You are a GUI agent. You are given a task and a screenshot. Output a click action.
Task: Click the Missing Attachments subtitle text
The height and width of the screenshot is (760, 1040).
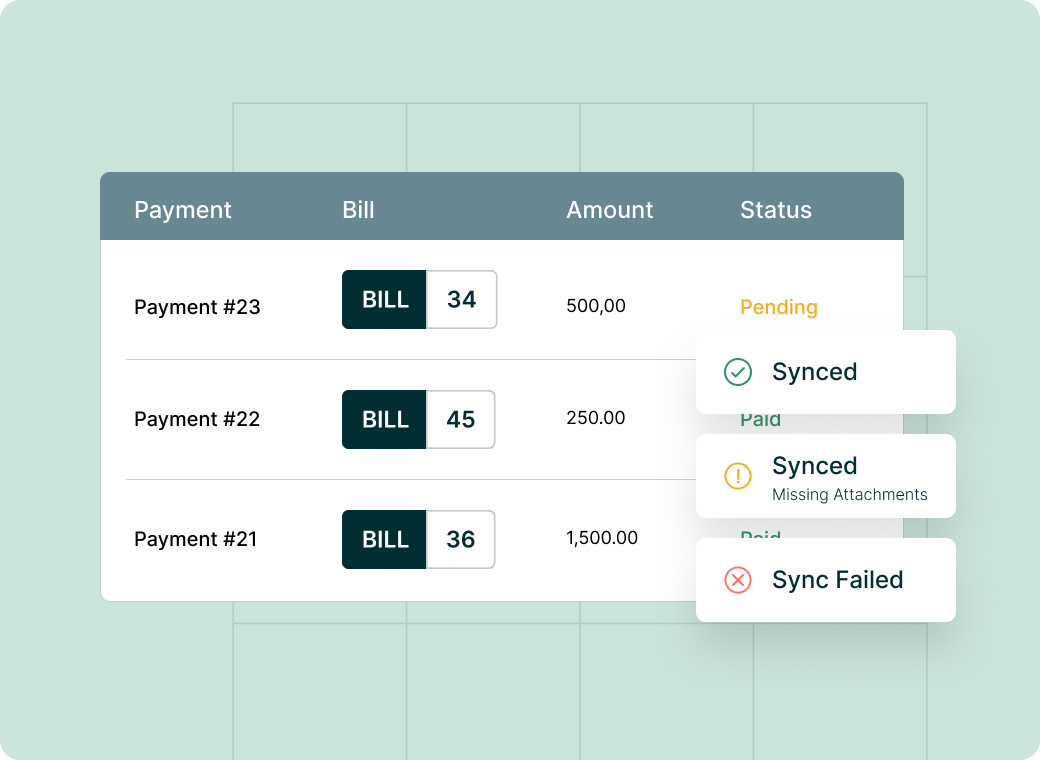(850, 495)
